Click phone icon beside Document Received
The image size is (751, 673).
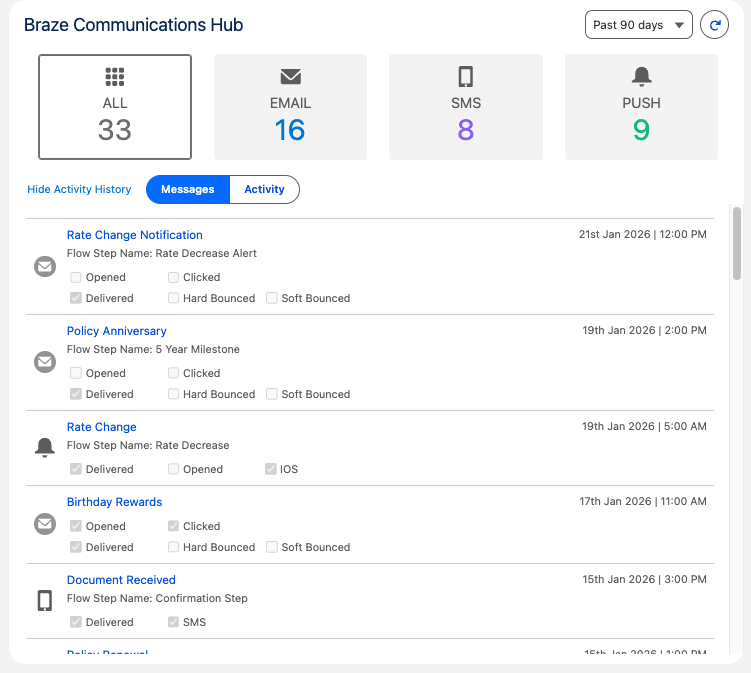pyautogui.click(x=45, y=600)
